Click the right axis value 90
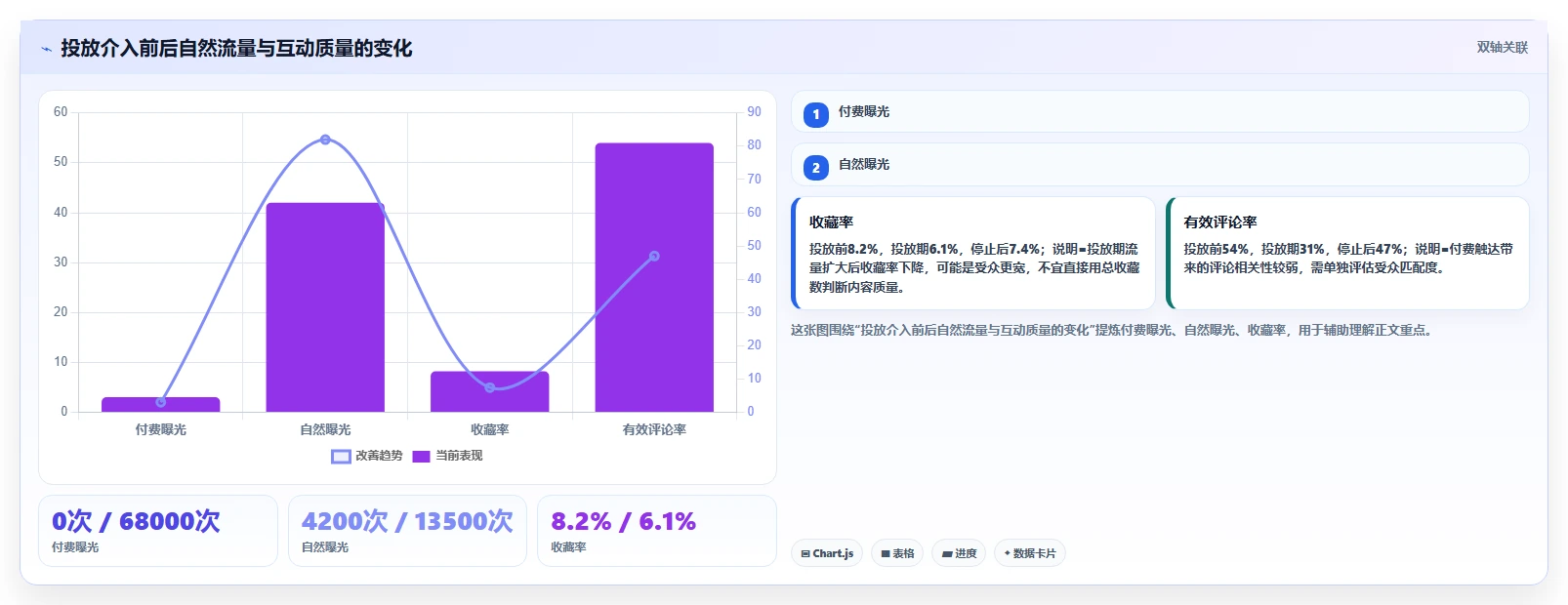Image resolution: width=1568 pixels, height=605 pixels. tap(754, 112)
